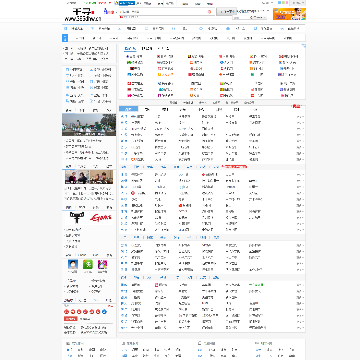Open the green square app icon
This screenshot has height=360, width=360.
click(x=88, y=265)
